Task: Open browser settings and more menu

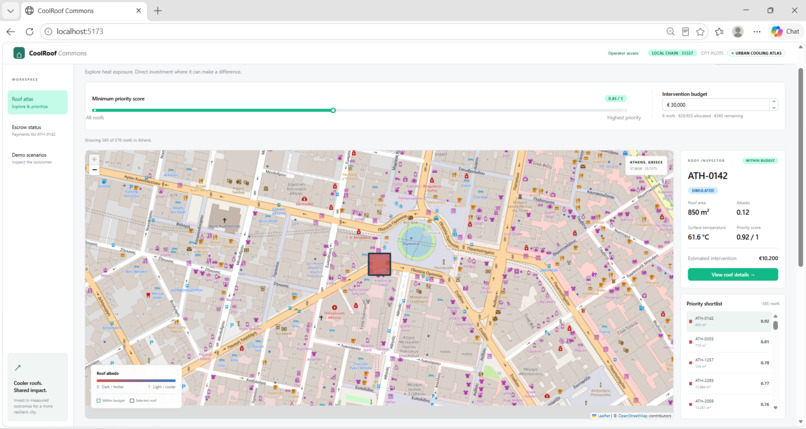Action: (757, 31)
